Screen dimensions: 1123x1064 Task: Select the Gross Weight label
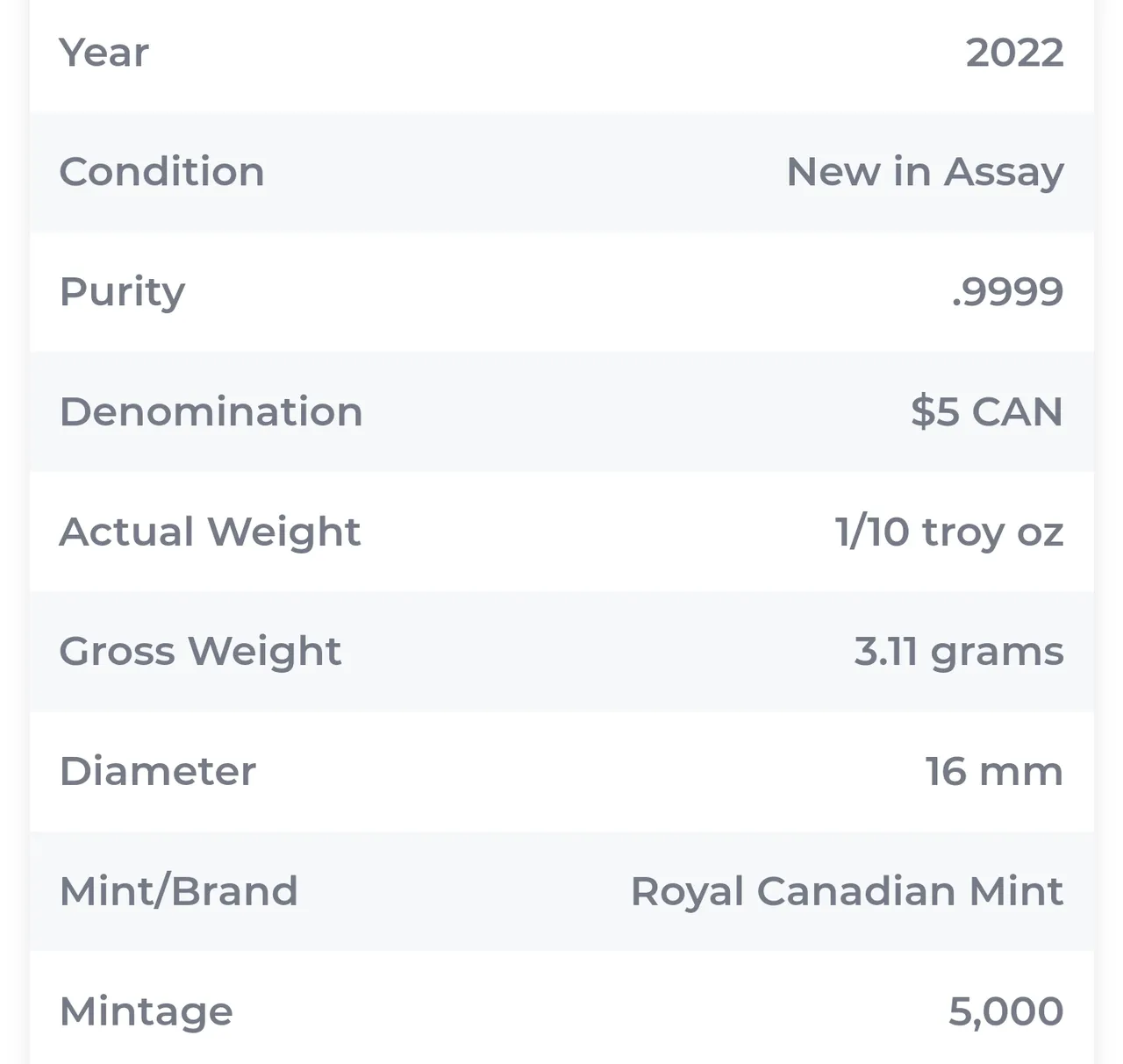[x=200, y=653]
